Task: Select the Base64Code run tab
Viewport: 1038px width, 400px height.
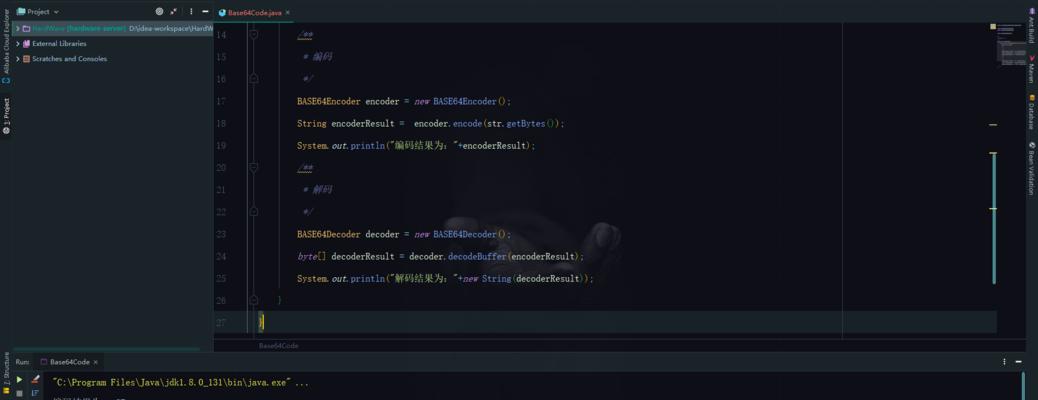Action: click(69, 362)
